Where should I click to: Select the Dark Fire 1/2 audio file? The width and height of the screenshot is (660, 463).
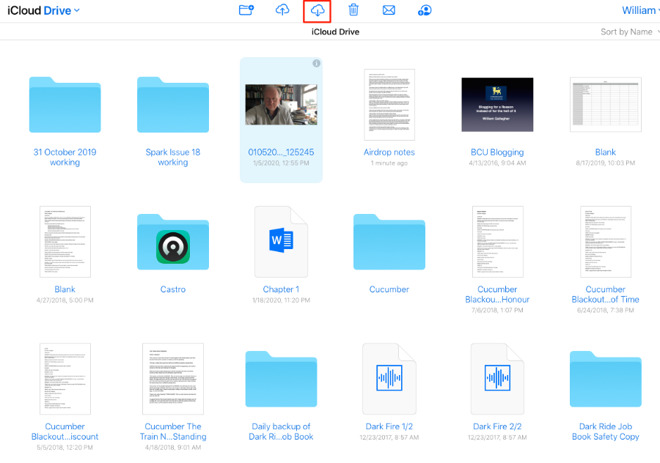(x=389, y=378)
